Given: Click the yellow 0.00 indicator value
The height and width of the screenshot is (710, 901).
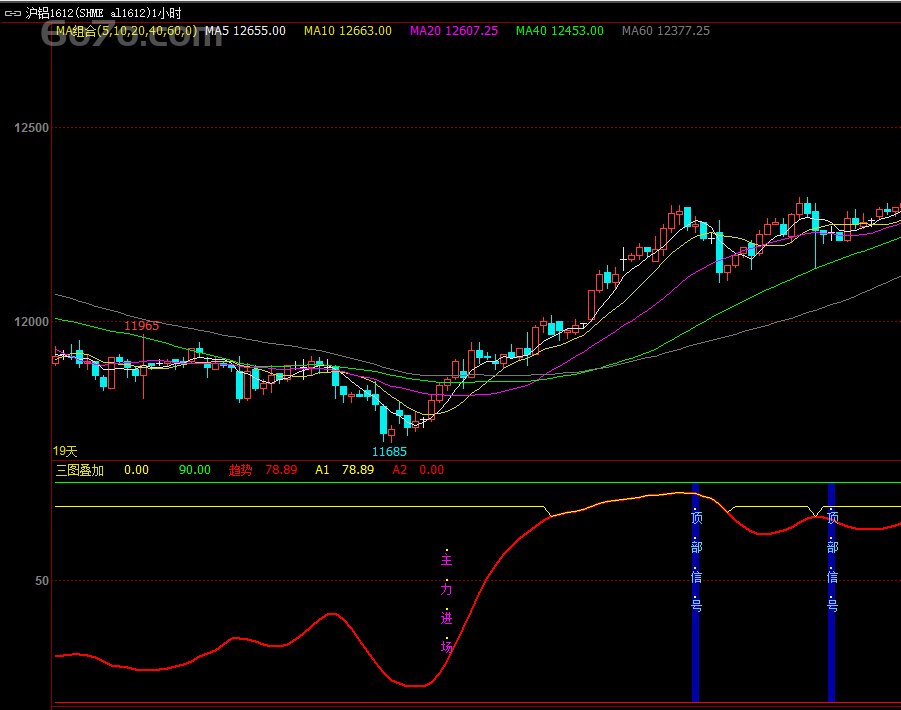Looking at the screenshot, I should tap(136, 470).
